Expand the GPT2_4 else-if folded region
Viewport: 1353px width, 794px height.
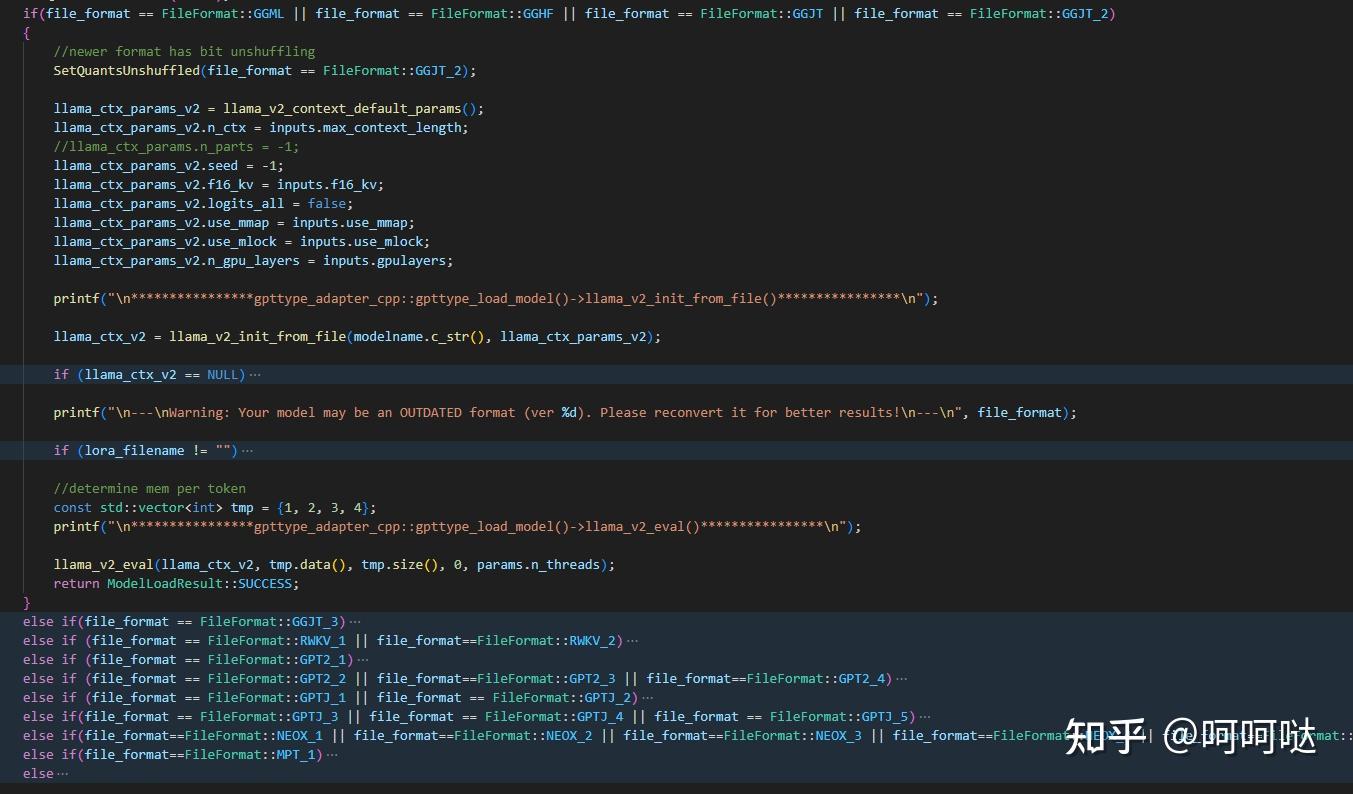click(899, 678)
